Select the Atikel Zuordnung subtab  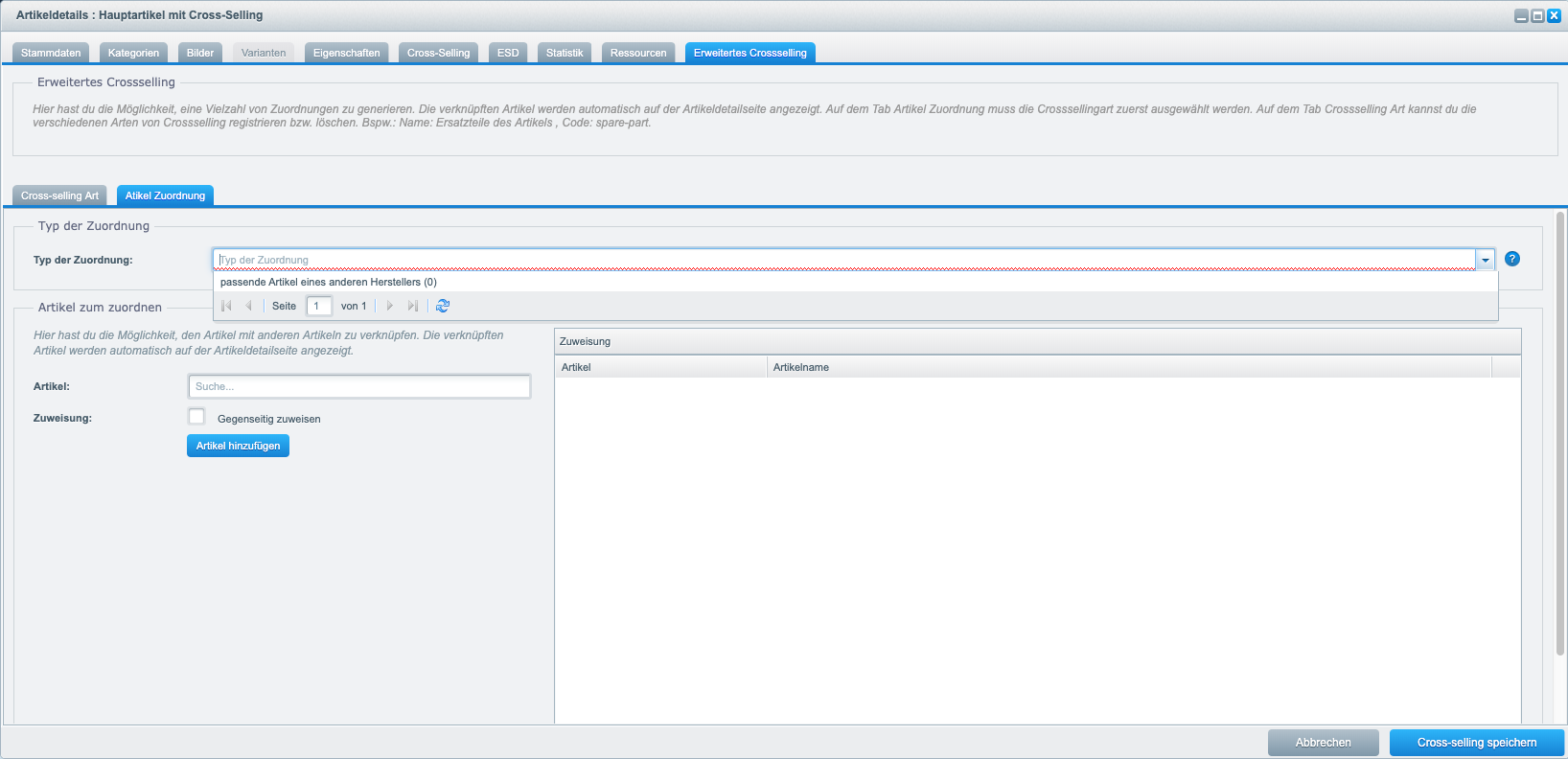pyautogui.click(x=165, y=195)
